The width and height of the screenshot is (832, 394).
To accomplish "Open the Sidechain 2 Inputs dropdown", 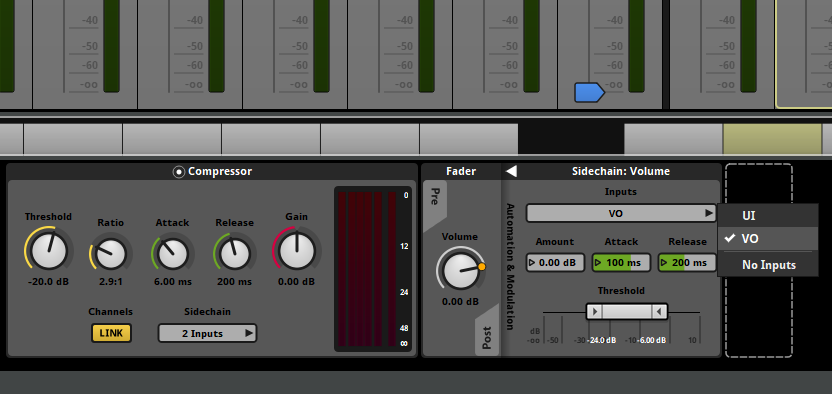I will click(x=207, y=333).
